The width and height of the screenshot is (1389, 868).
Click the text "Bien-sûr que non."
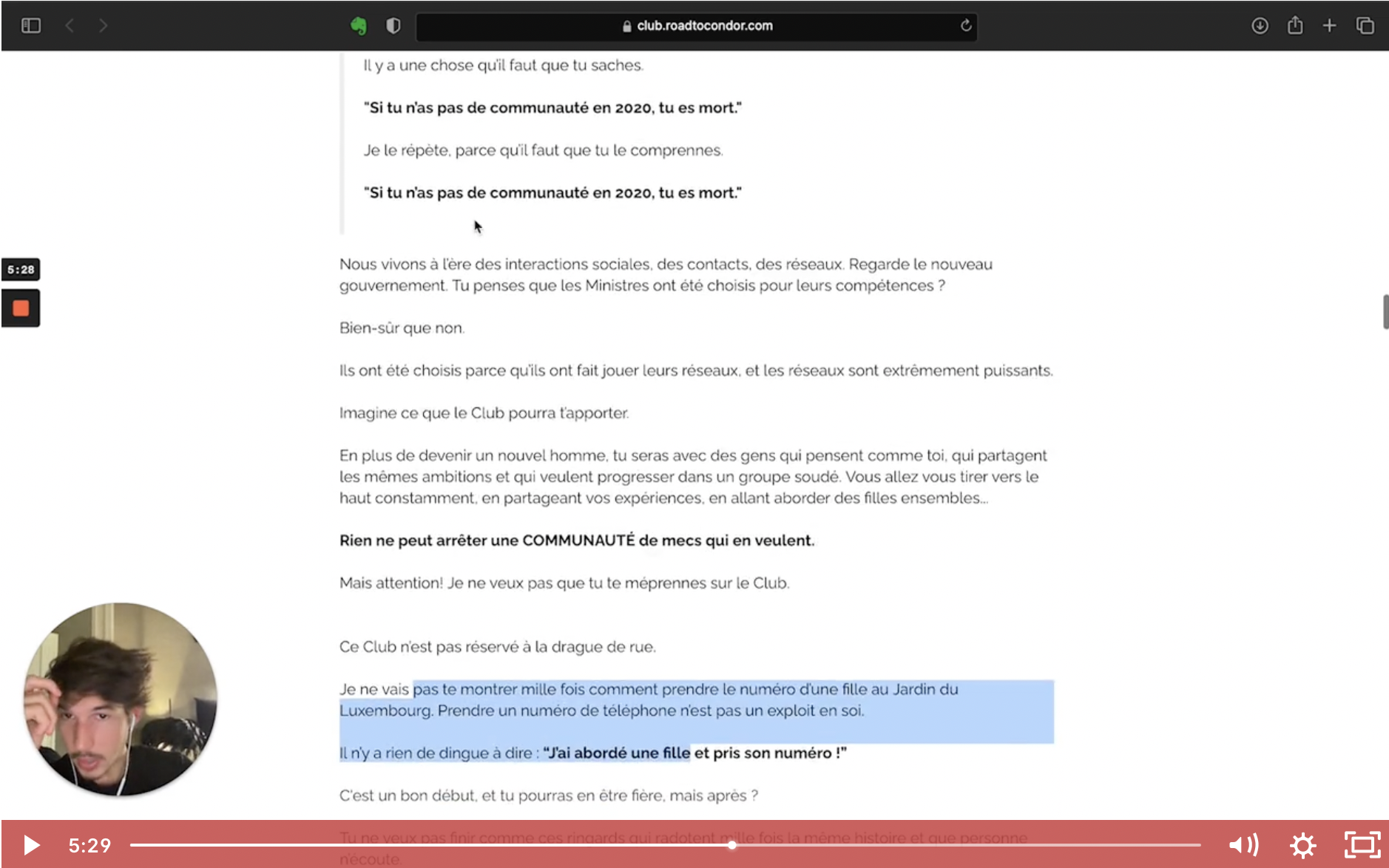tap(402, 328)
